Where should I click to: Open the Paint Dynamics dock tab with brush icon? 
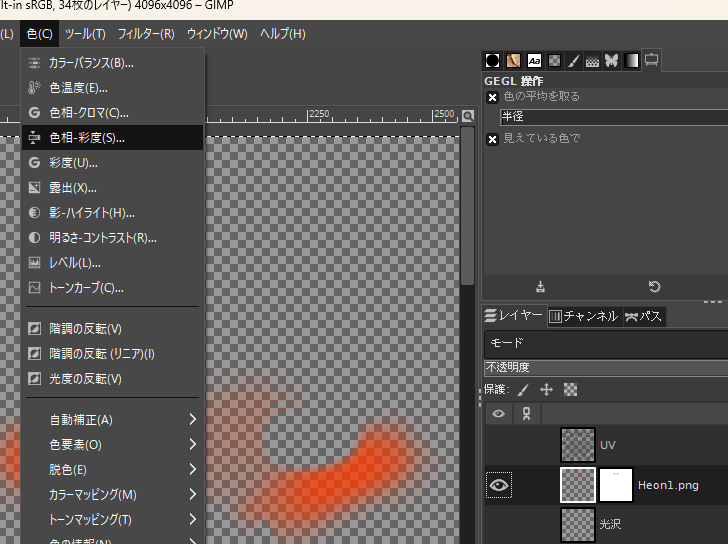coord(574,61)
